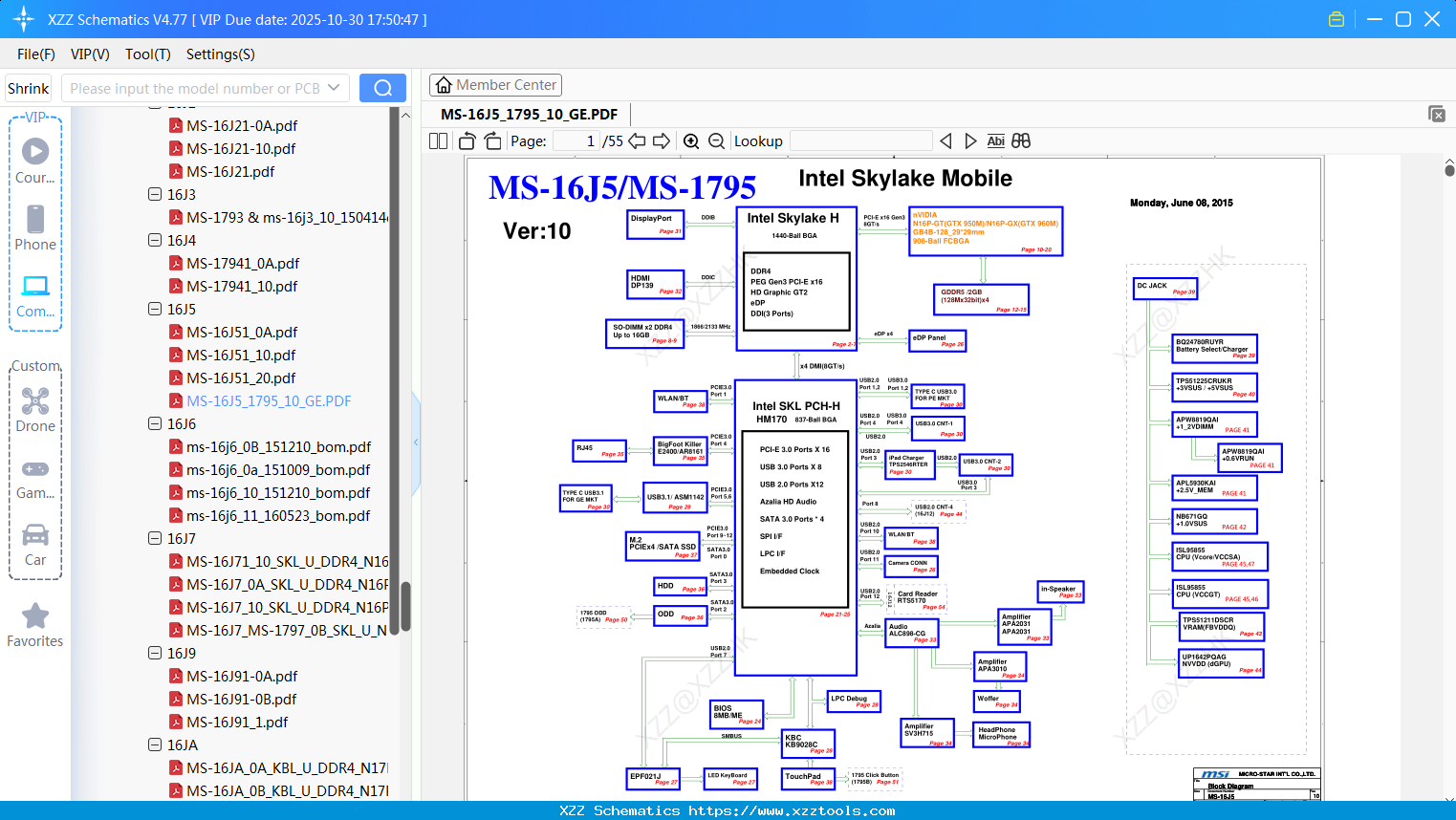The image size is (1456, 820).
Task: Click the PDF icon for MS-16J21-0A.pdf
Action: (176, 126)
